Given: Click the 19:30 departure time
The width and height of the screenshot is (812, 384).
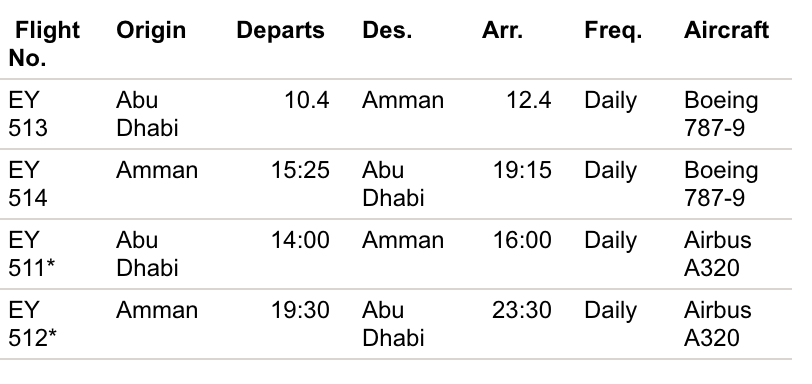Looking at the screenshot, I should (300, 310).
